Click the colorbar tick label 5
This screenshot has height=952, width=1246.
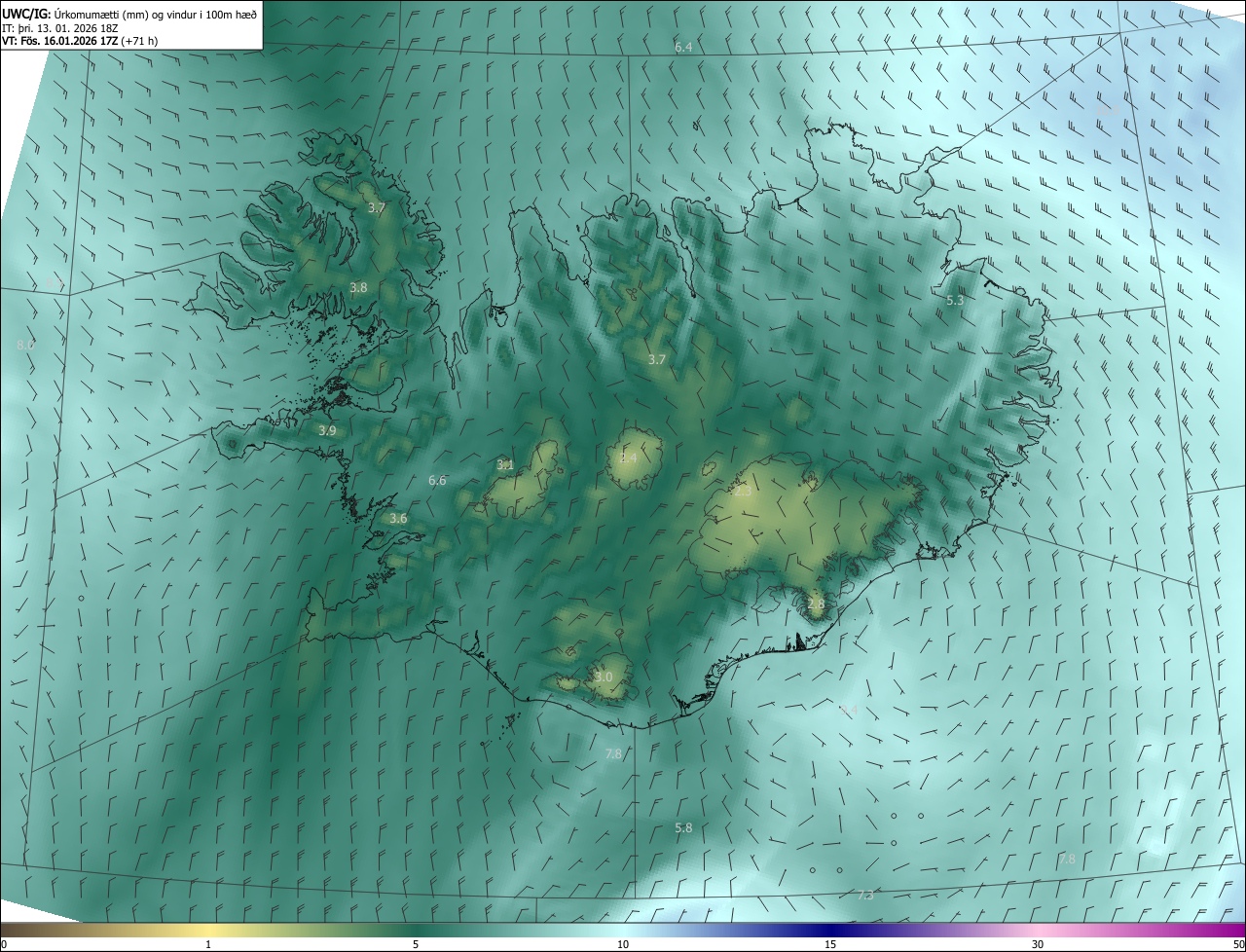click(416, 944)
